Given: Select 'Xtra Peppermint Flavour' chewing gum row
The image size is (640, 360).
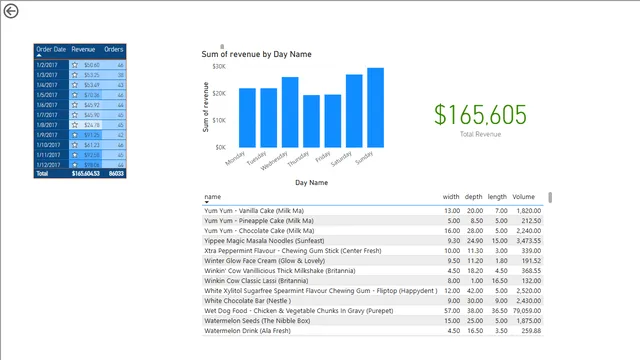Looking at the screenshot, I should point(373,251).
